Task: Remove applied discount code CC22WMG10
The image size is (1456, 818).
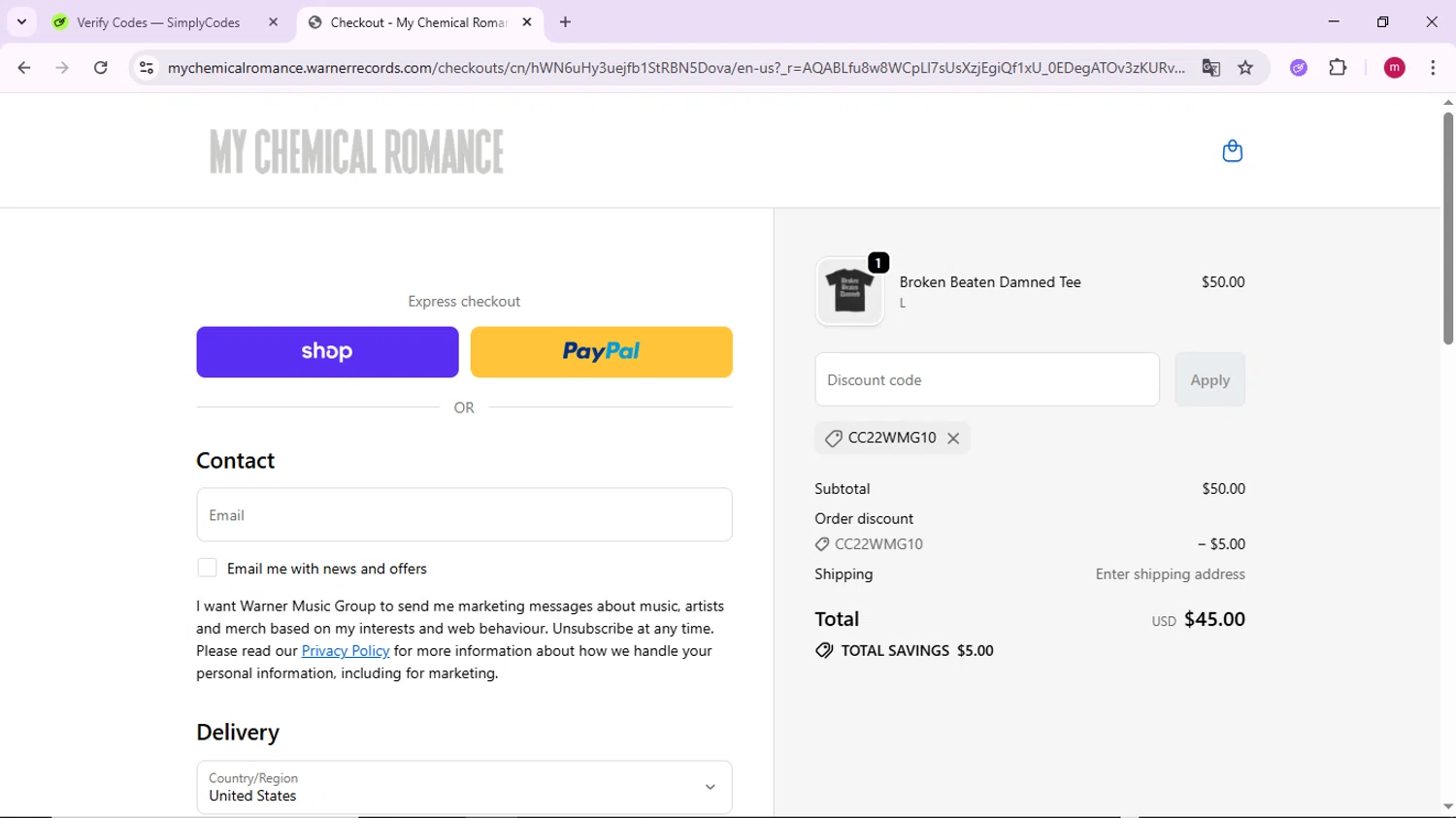Action: click(953, 439)
